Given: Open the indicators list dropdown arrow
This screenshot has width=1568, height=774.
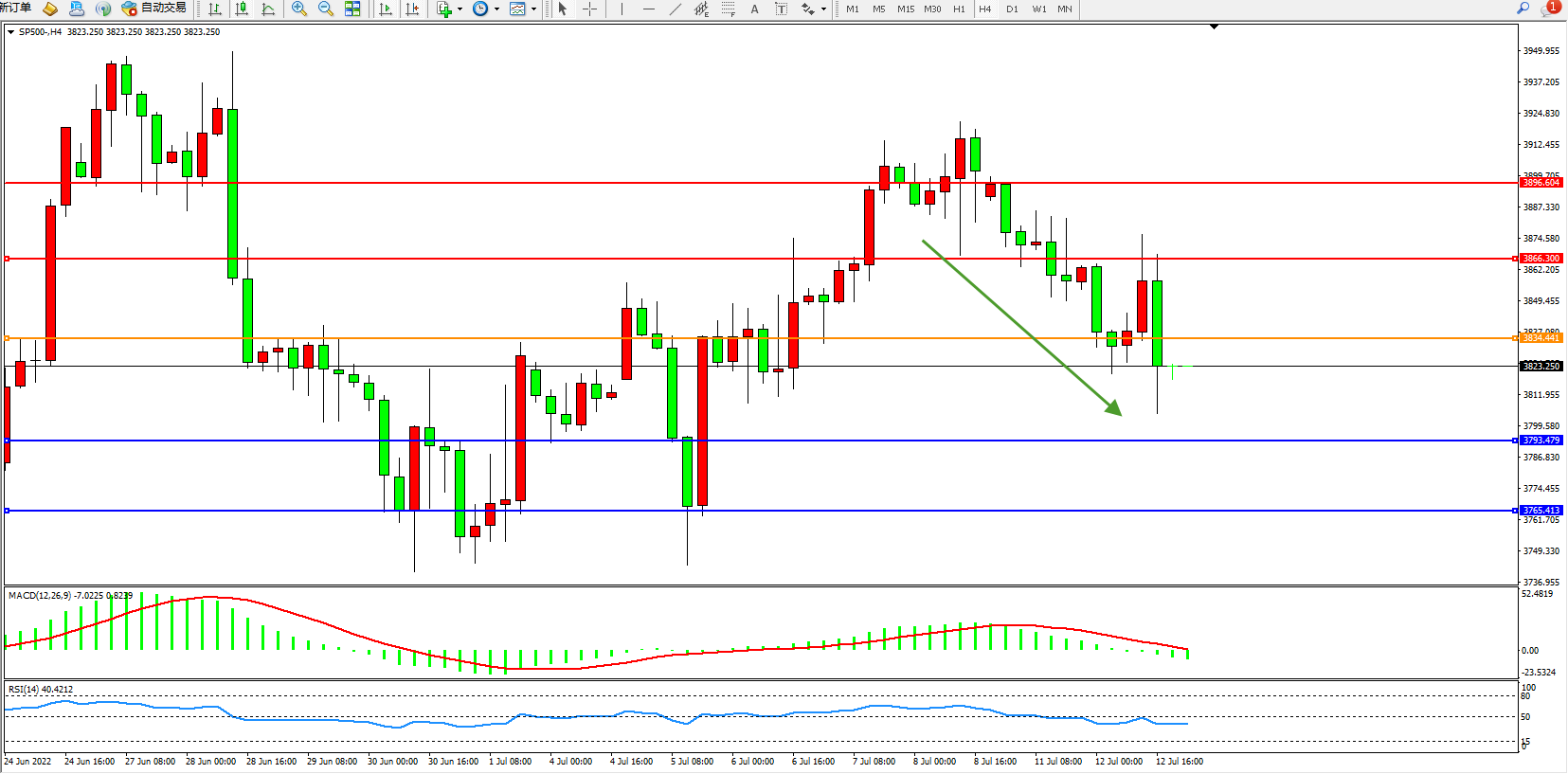Looking at the screenshot, I should pyautogui.click(x=460, y=9).
